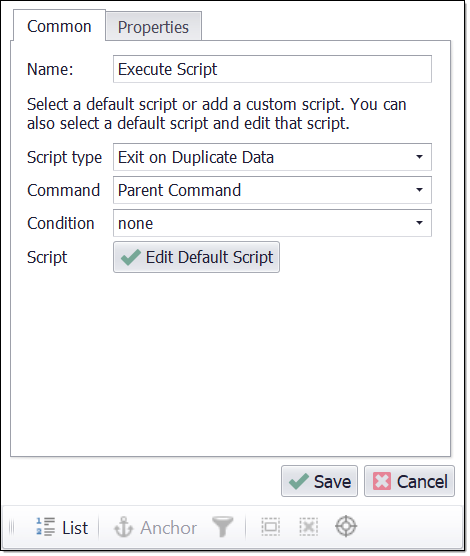470x556 pixels.
Task: Click the Edit Default Script button
Action: coord(196,257)
